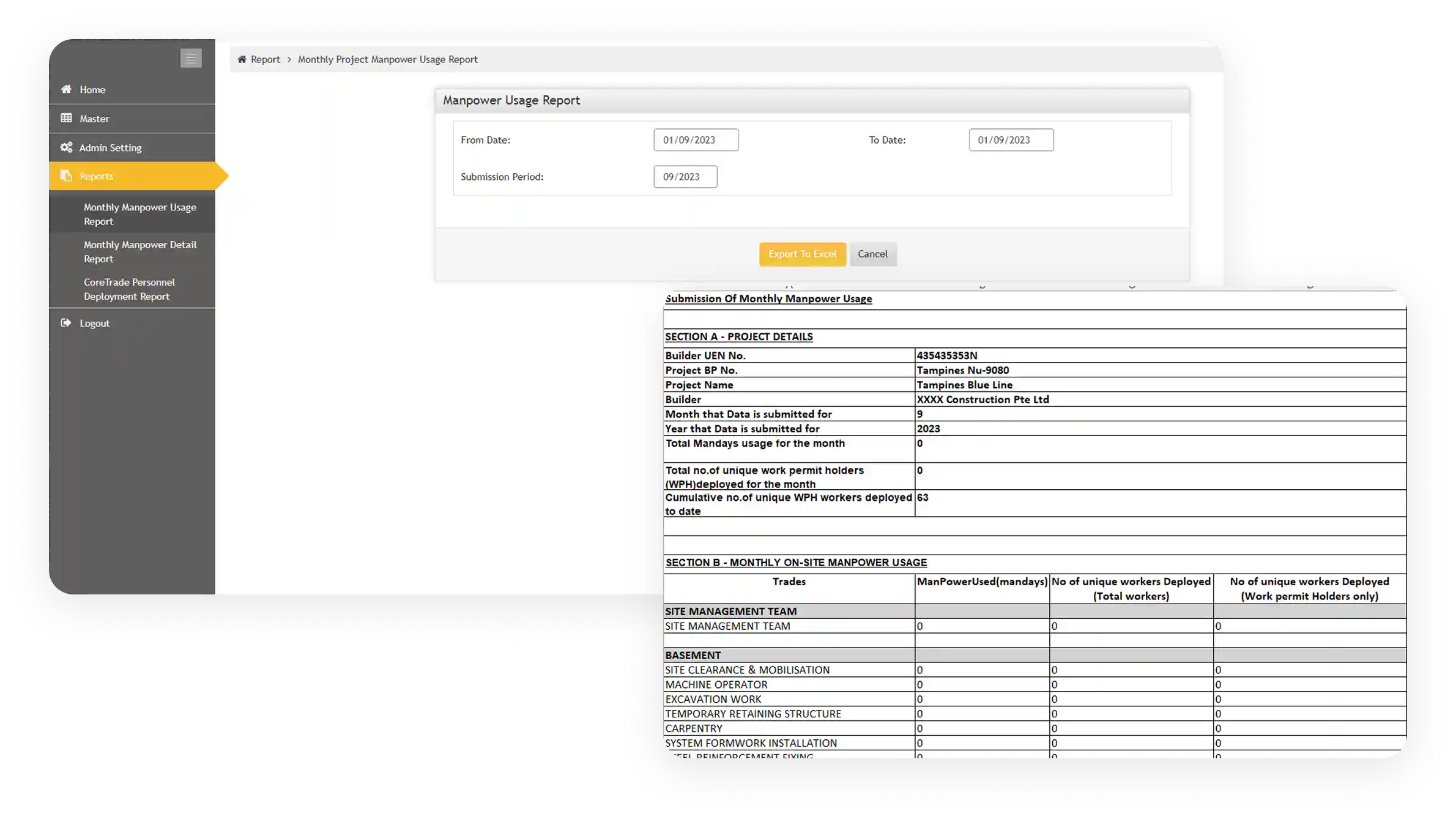Collapse the sidebar using the hamburger icon
The width and height of the screenshot is (1456, 817).
[190, 58]
